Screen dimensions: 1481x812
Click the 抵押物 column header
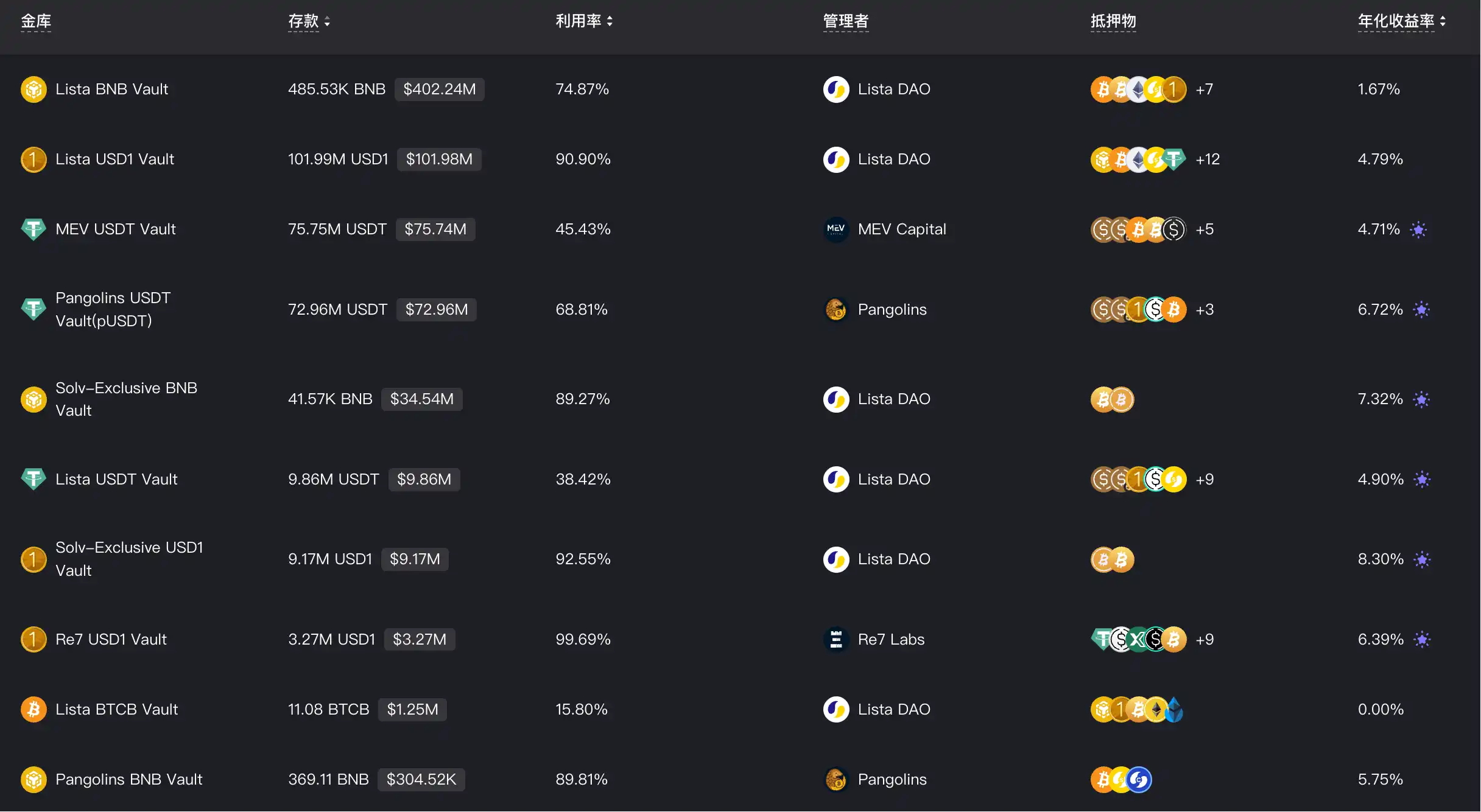[x=1113, y=21]
